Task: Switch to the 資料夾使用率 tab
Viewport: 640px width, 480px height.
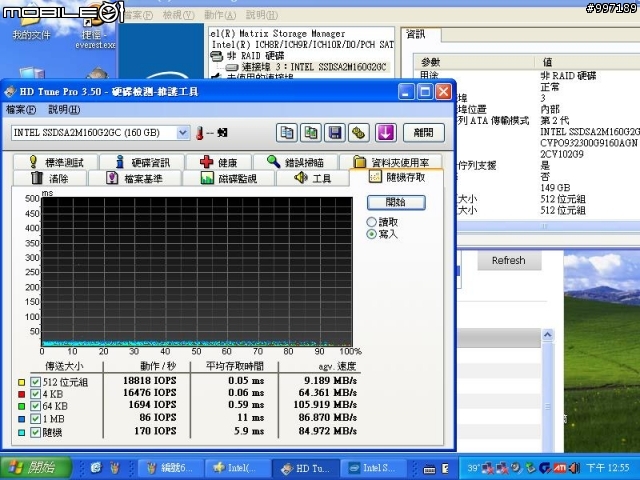Action: click(x=391, y=162)
